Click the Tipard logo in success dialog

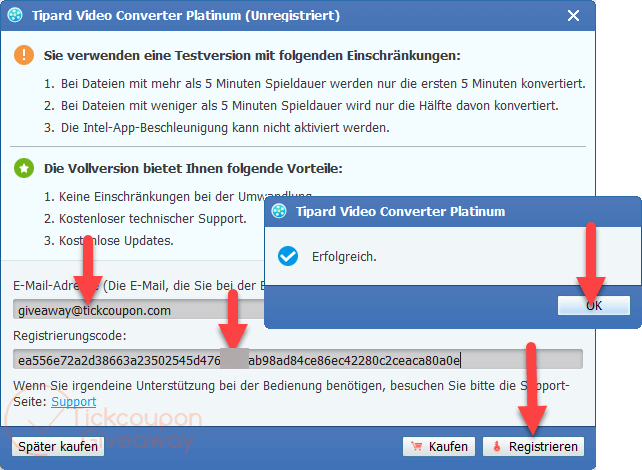[x=279, y=211]
